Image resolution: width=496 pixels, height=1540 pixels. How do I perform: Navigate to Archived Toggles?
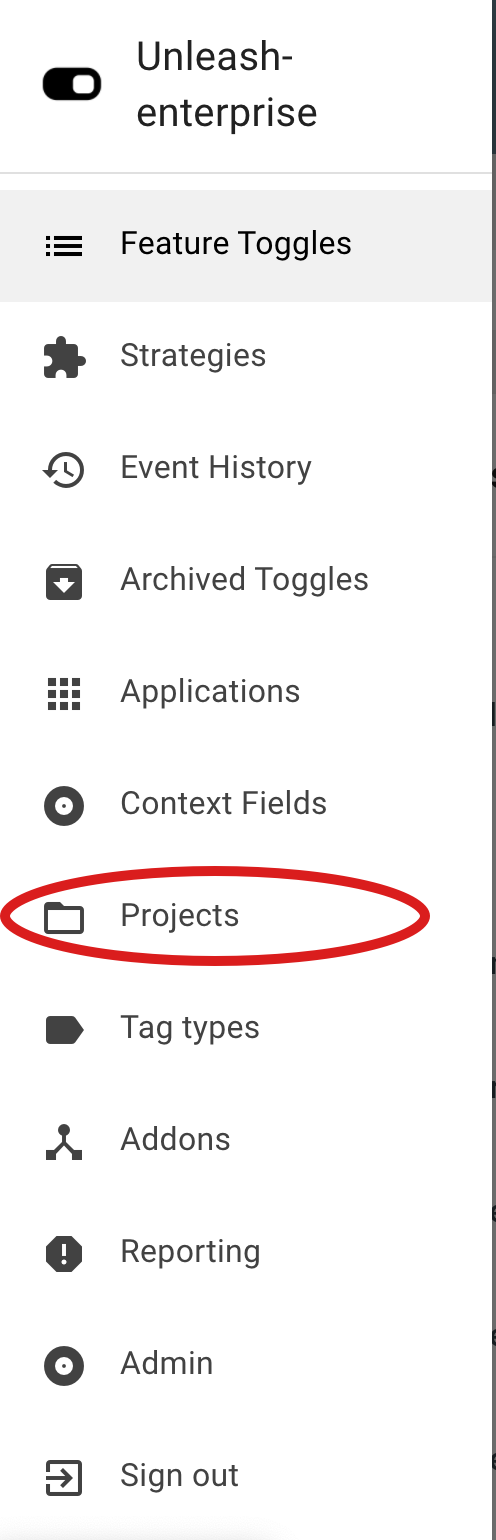coord(246,581)
